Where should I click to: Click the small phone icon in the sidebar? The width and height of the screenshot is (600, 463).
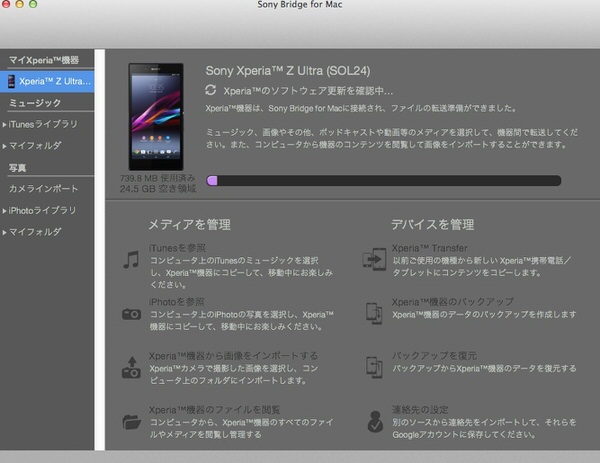pyautogui.click(x=11, y=81)
